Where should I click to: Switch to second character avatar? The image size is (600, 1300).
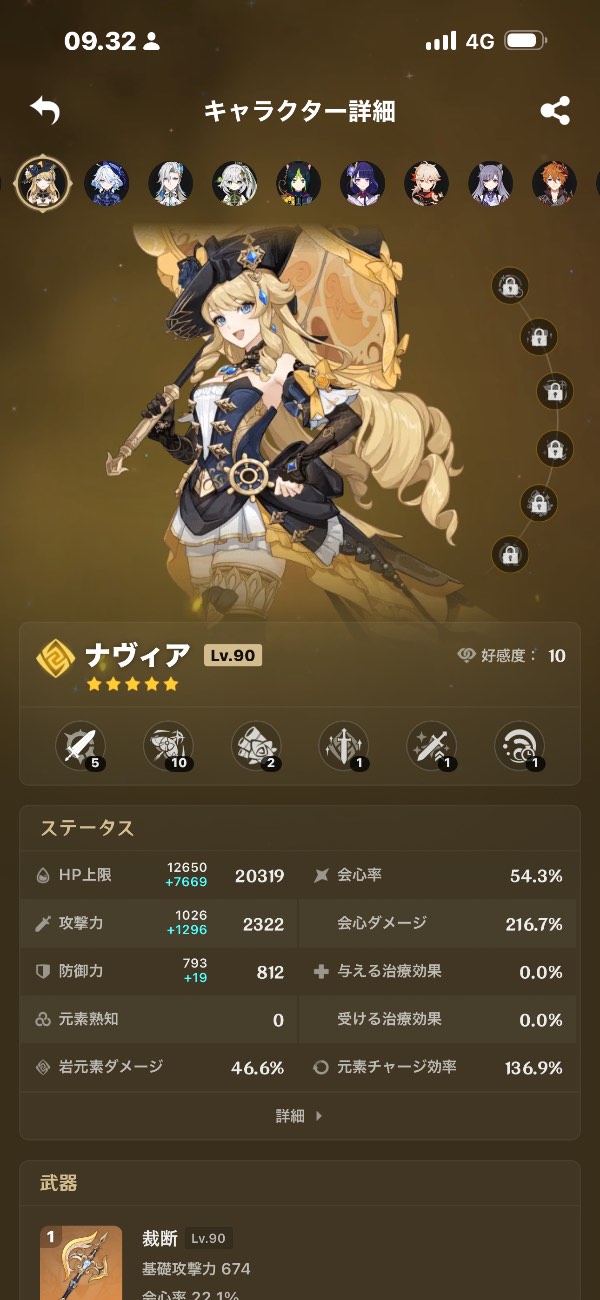[x=107, y=184]
